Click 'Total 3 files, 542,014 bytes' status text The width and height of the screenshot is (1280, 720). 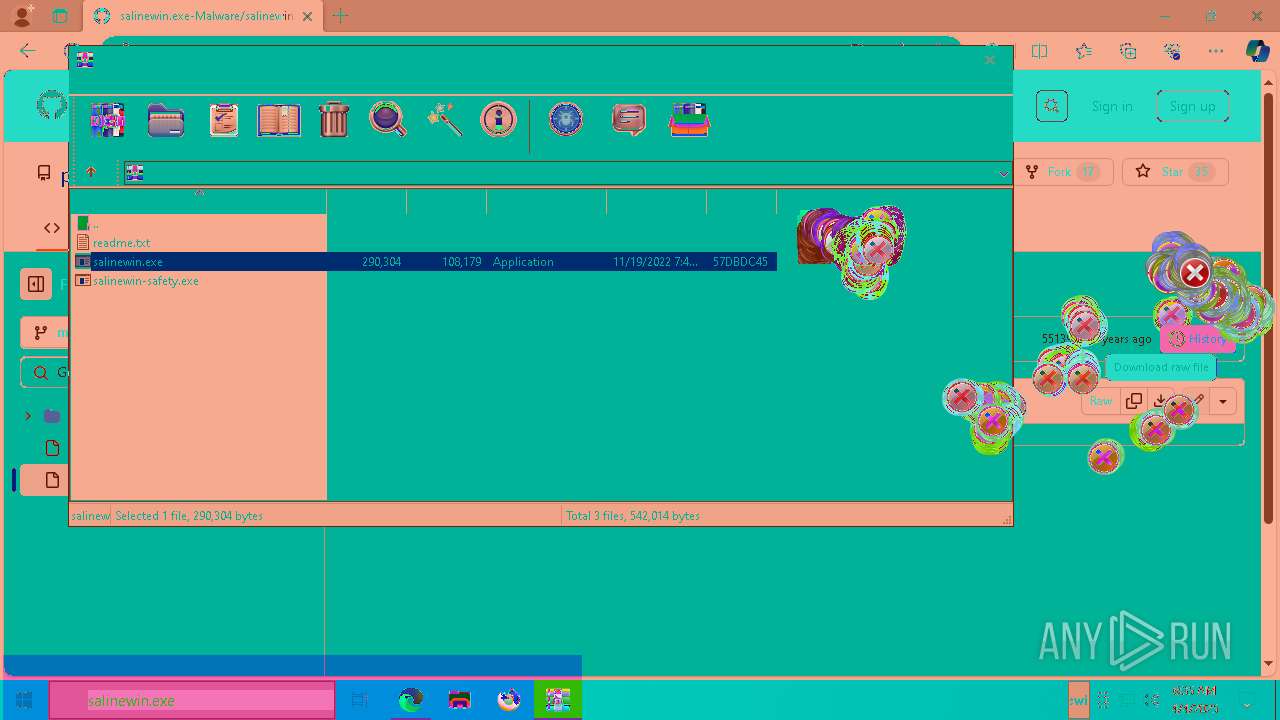point(633,516)
